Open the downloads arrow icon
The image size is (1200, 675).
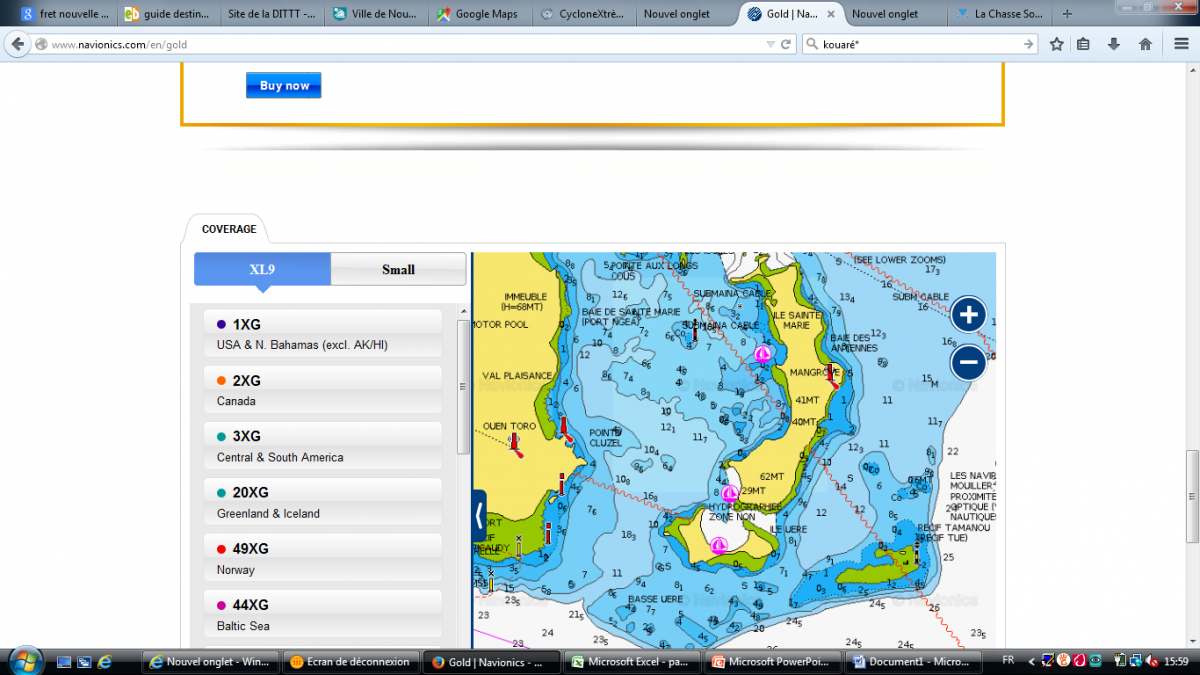(x=1114, y=45)
